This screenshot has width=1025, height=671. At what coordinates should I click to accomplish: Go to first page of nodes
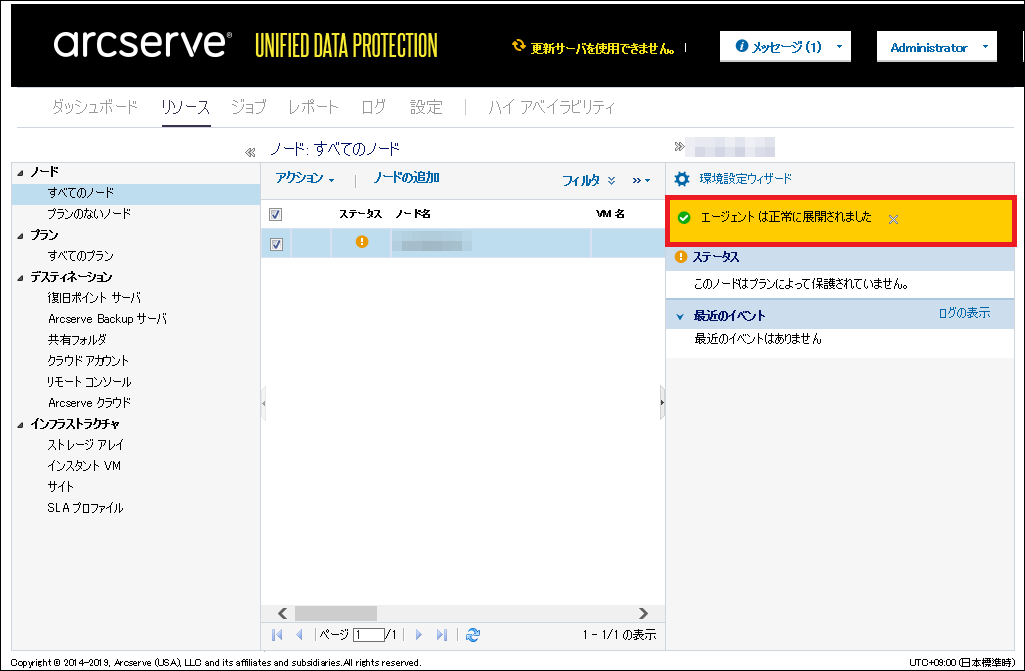[x=277, y=634]
